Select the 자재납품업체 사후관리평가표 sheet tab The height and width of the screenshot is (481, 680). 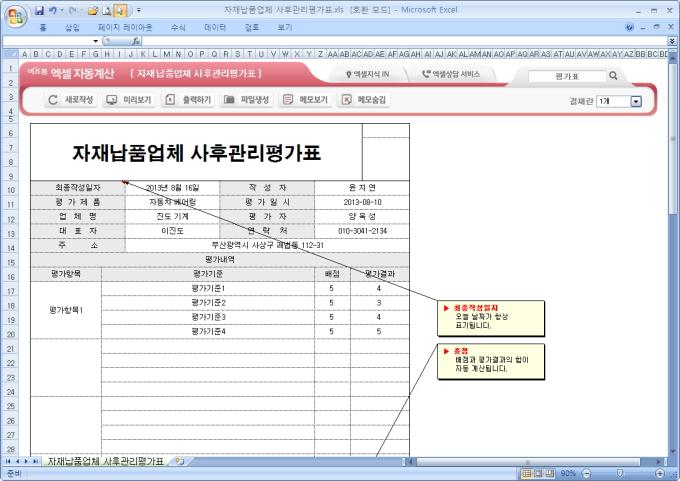[105, 461]
